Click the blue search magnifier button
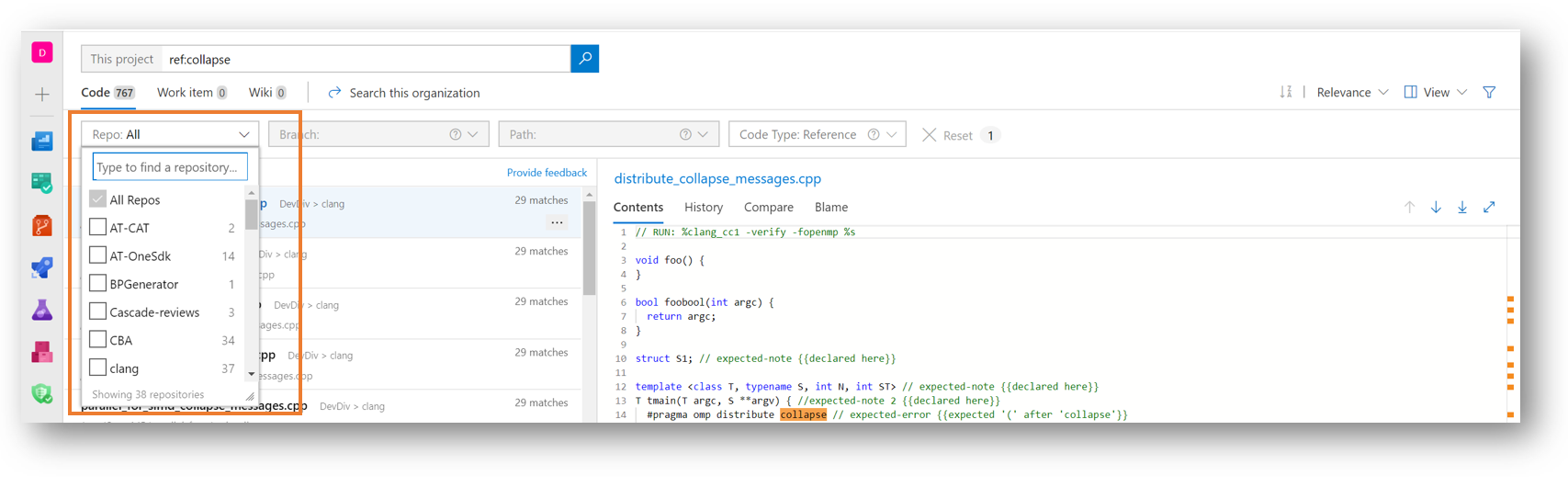The height and width of the screenshot is (487, 1568). click(584, 59)
